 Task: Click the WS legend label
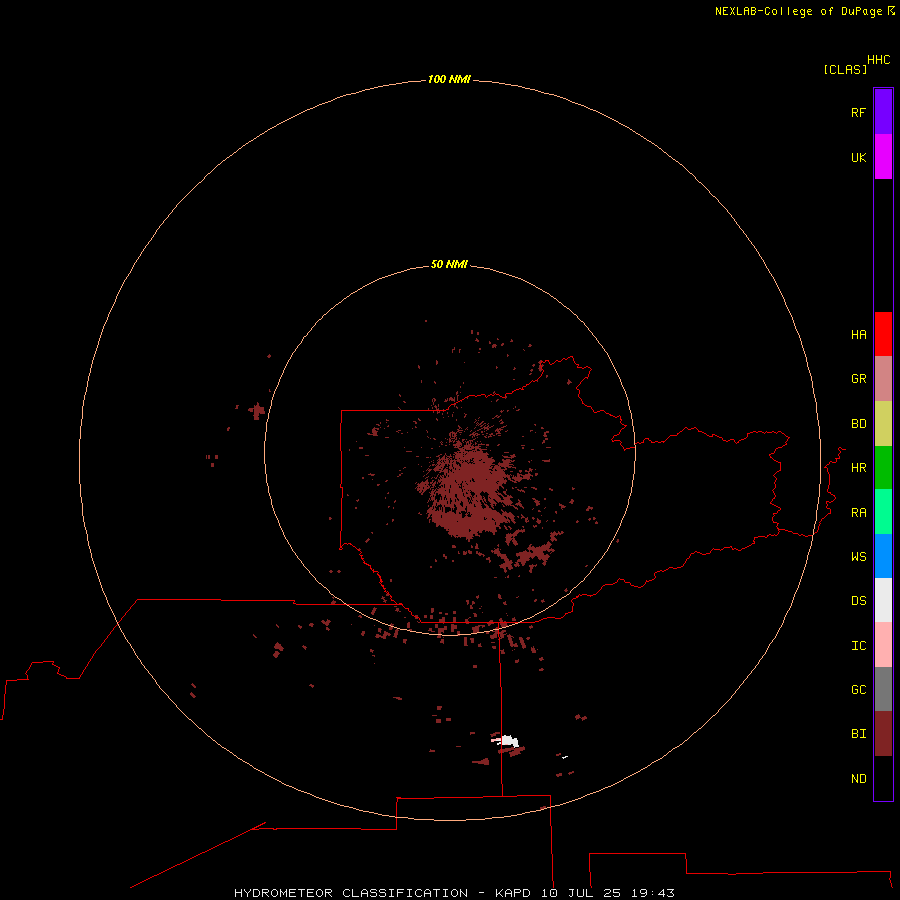tap(858, 557)
